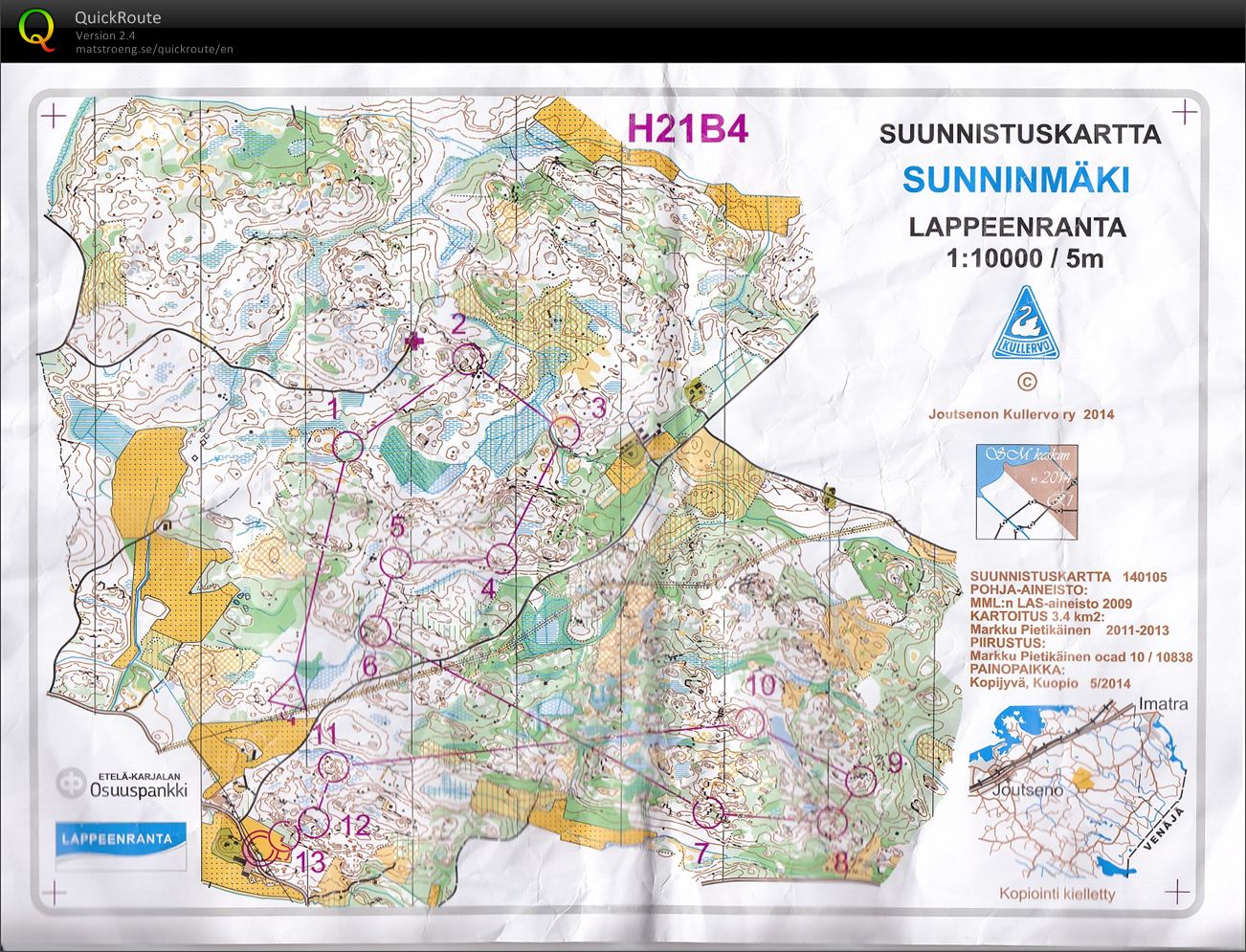Viewport: 1246px width, 952px height.
Task: Select control circle 6 on the map
Action: (375, 631)
